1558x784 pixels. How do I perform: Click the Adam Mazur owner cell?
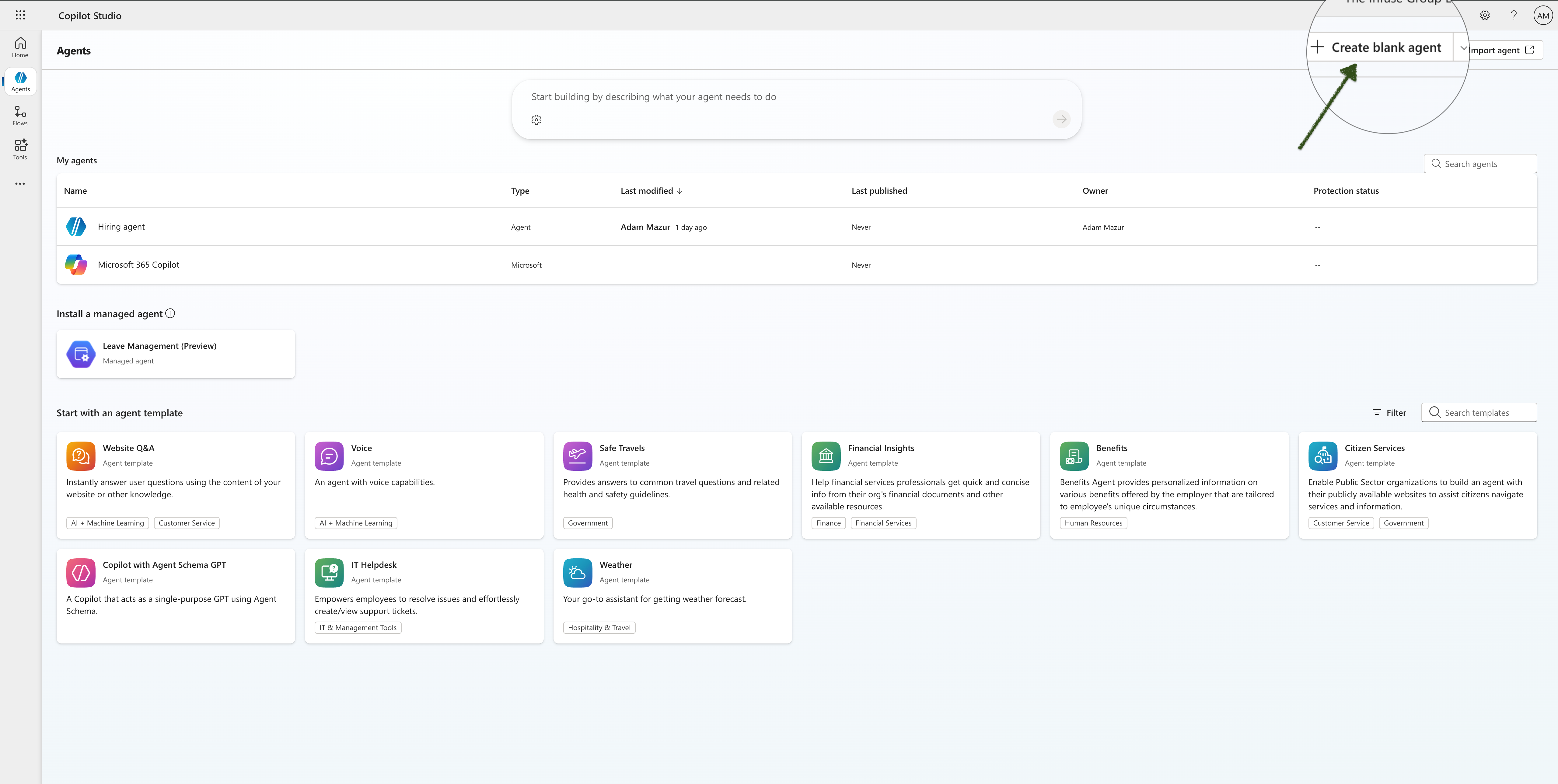[x=1103, y=227]
